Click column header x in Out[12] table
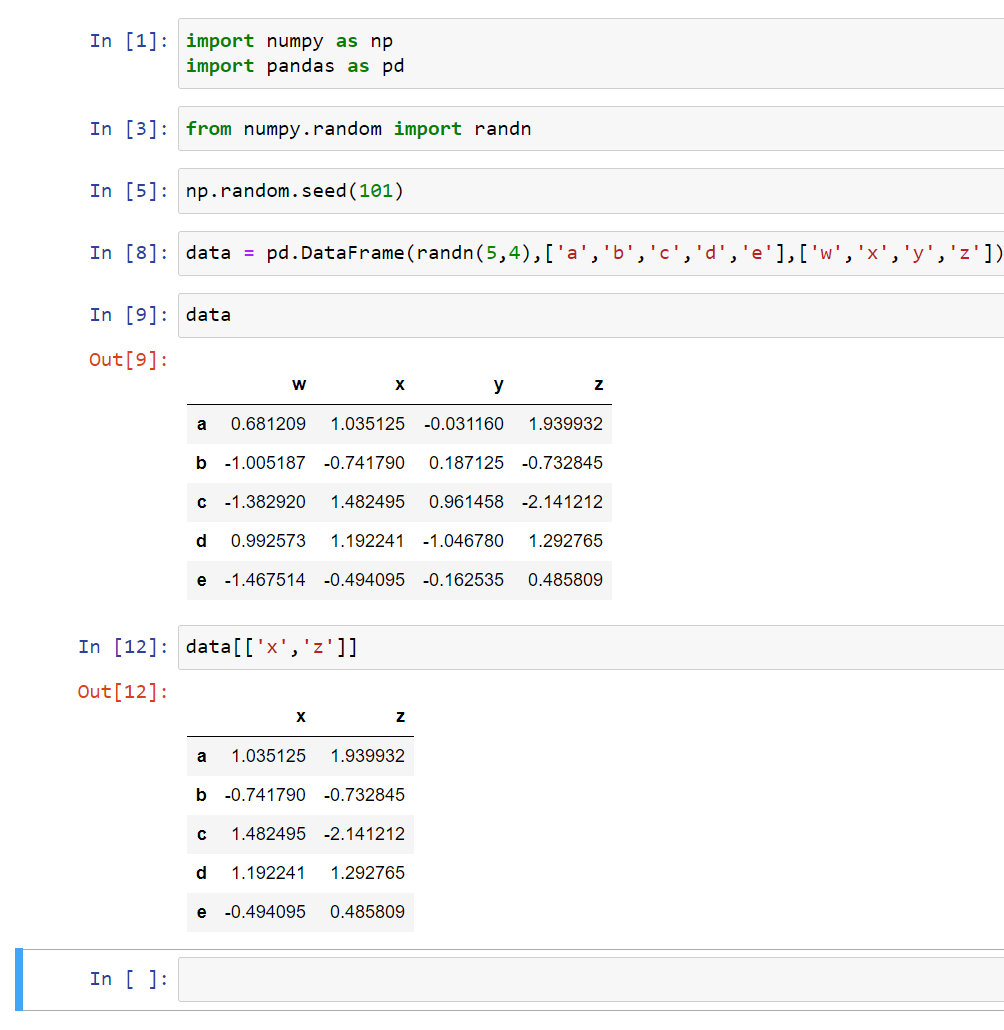This screenshot has height=1030, width=1004. point(301,717)
